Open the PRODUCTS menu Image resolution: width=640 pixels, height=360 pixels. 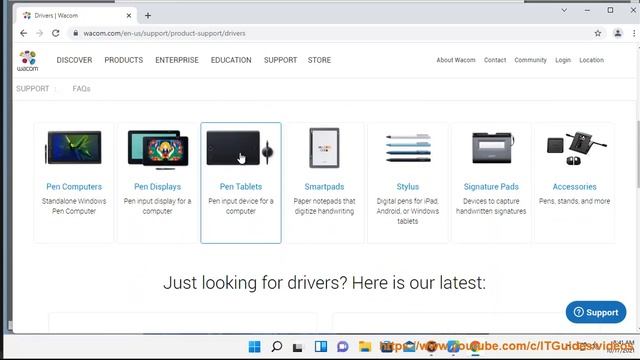124,60
